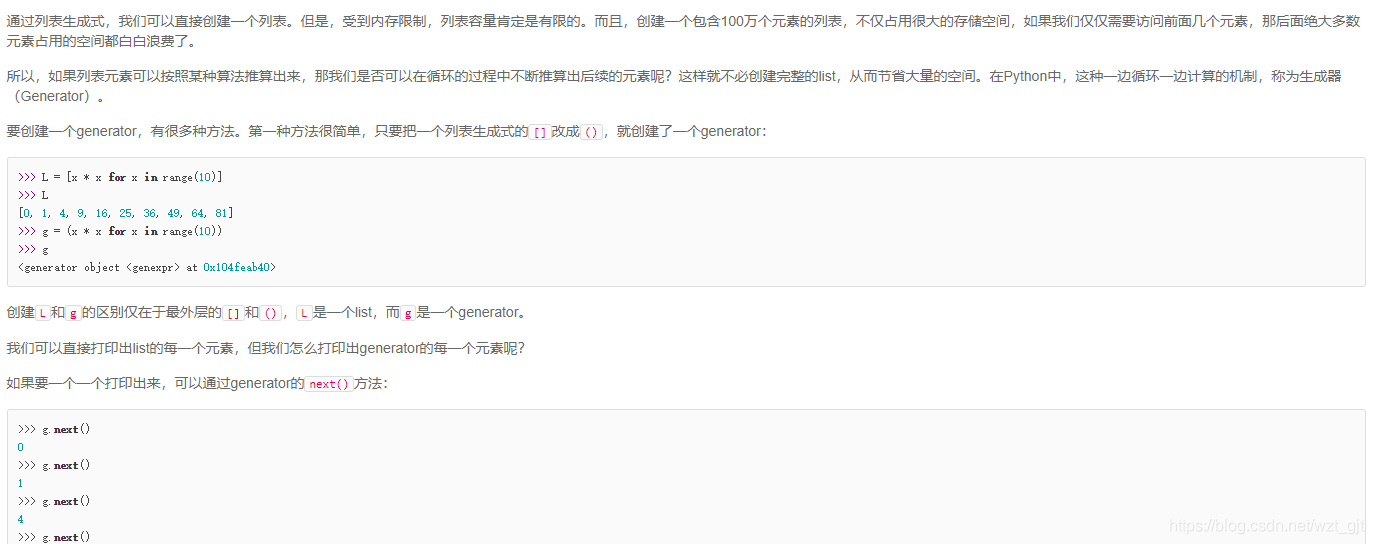The height and width of the screenshot is (544, 1374).
Task: Click the blog.csdn.net watermark URL
Action: (1266, 526)
